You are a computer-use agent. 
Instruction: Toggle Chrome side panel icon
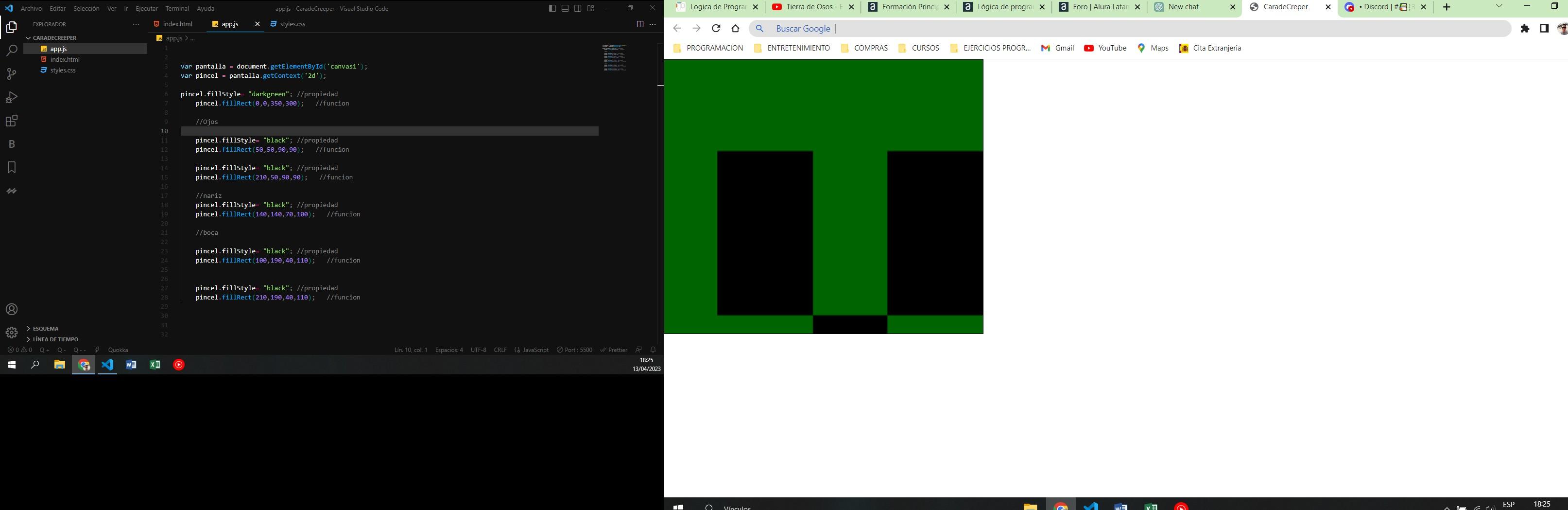point(1544,29)
